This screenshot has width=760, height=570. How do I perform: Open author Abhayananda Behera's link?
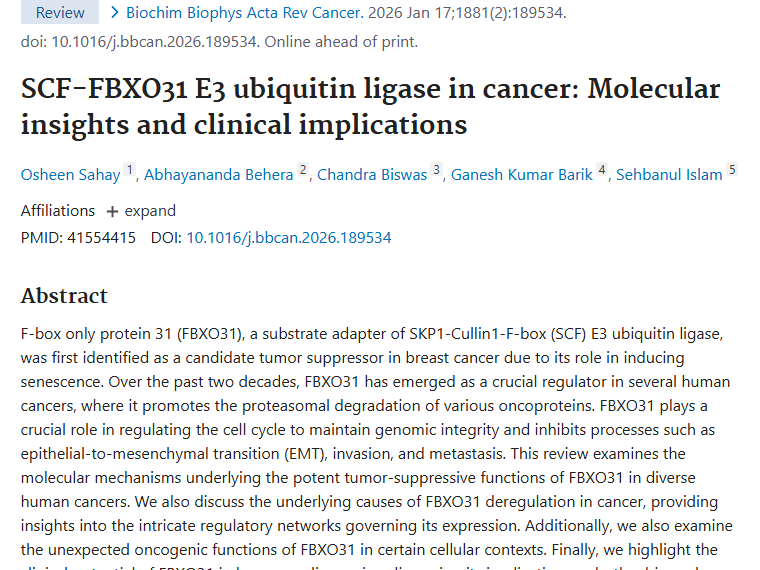point(219,175)
